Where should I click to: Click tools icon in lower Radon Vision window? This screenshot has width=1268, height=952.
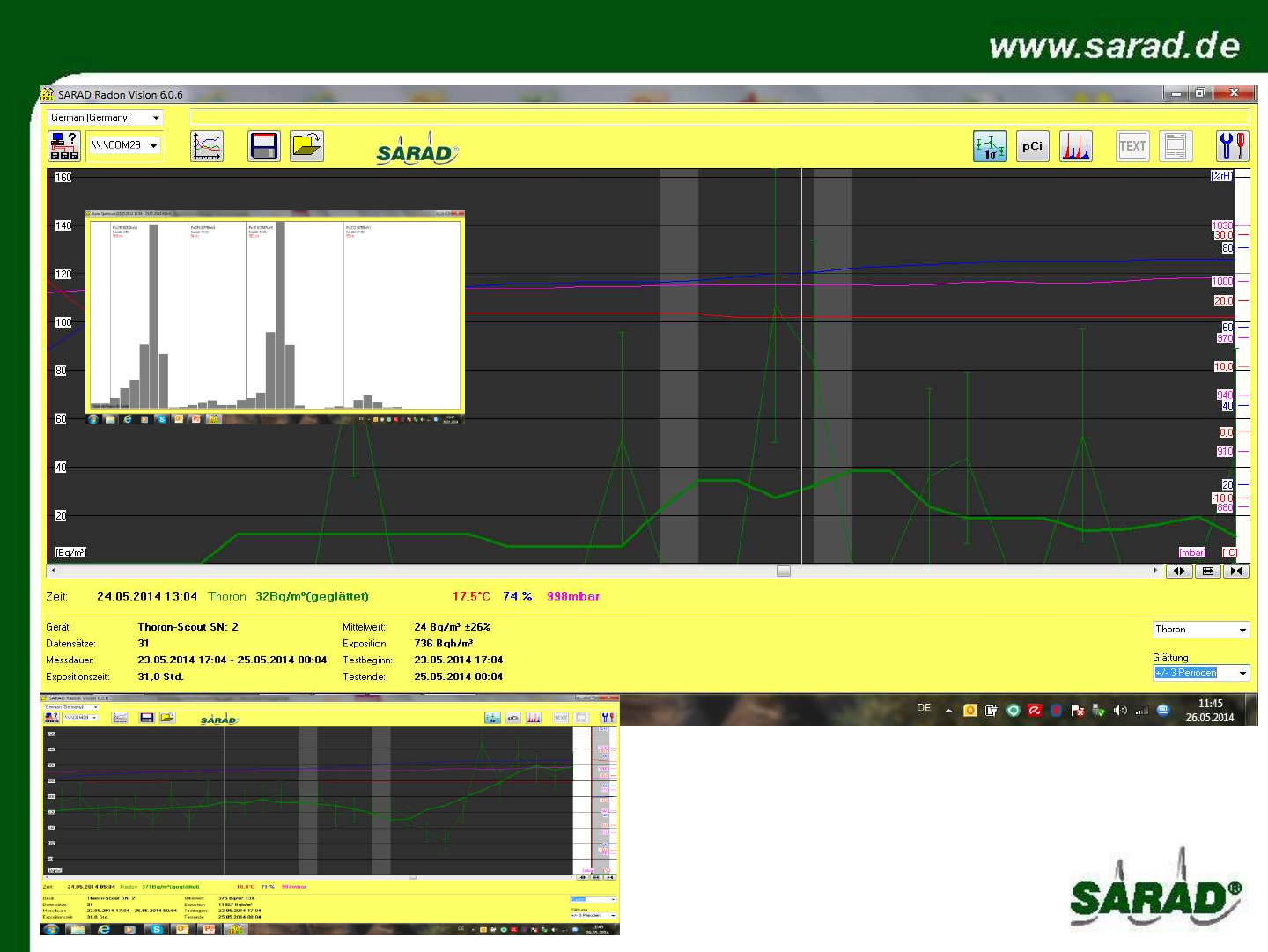(608, 718)
